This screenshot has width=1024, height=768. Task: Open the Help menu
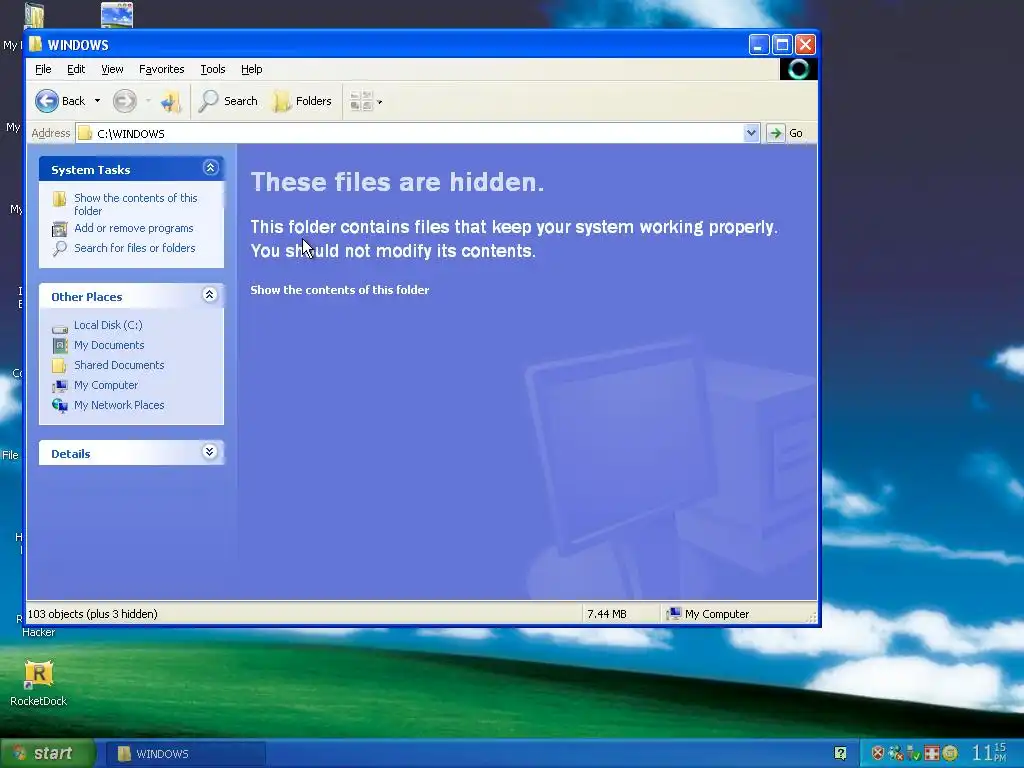coord(251,69)
